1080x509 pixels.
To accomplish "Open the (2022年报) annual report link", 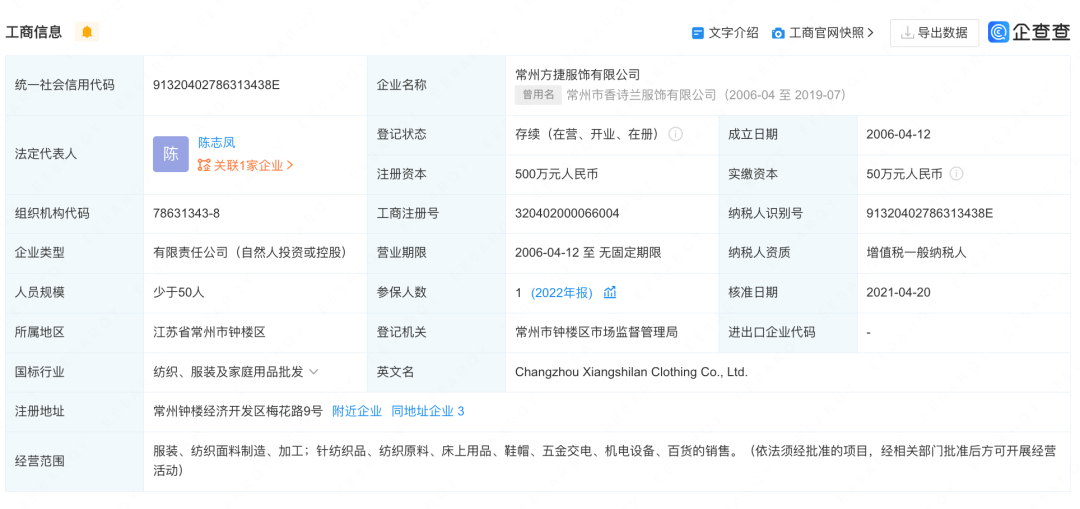I will click(x=561, y=293).
